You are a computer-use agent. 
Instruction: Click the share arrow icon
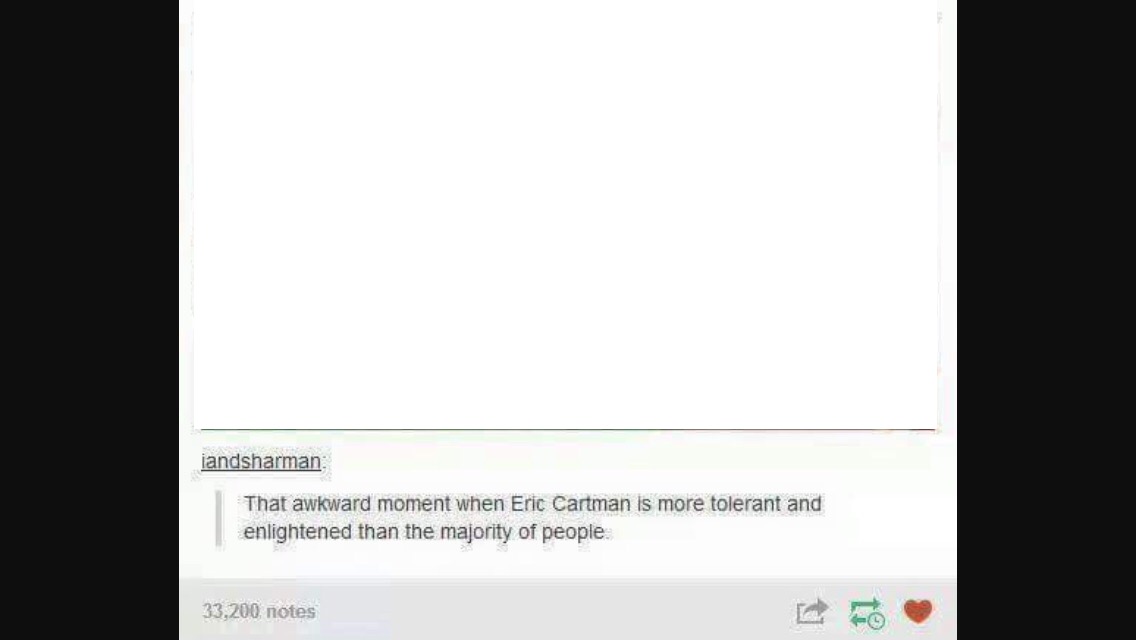pos(811,612)
